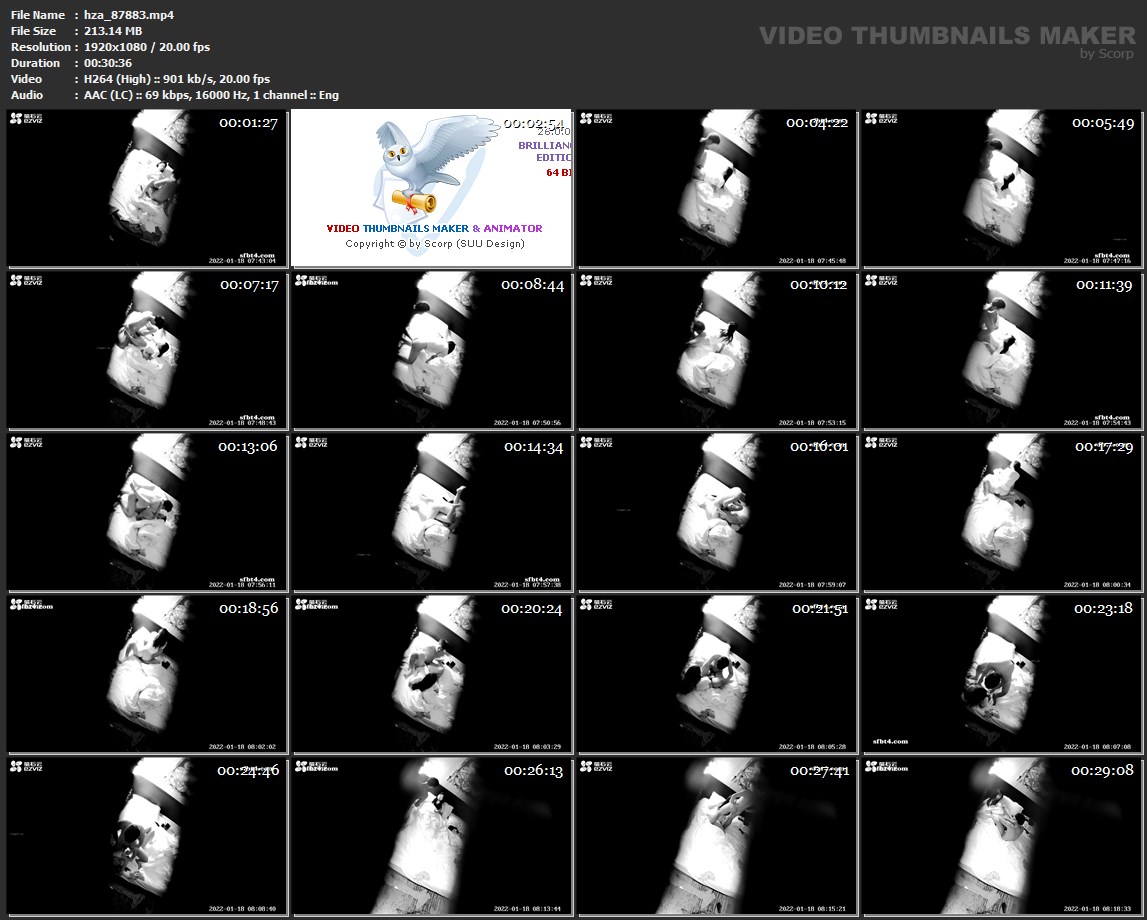
Task: Open the thumbnail stamped 00:07:17
Action: [147, 350]
